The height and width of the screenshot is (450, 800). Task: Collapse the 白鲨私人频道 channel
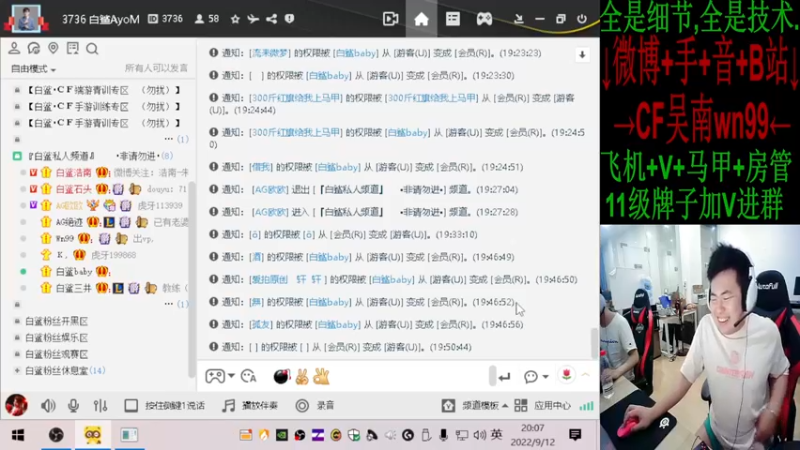(x=17, y=156)
